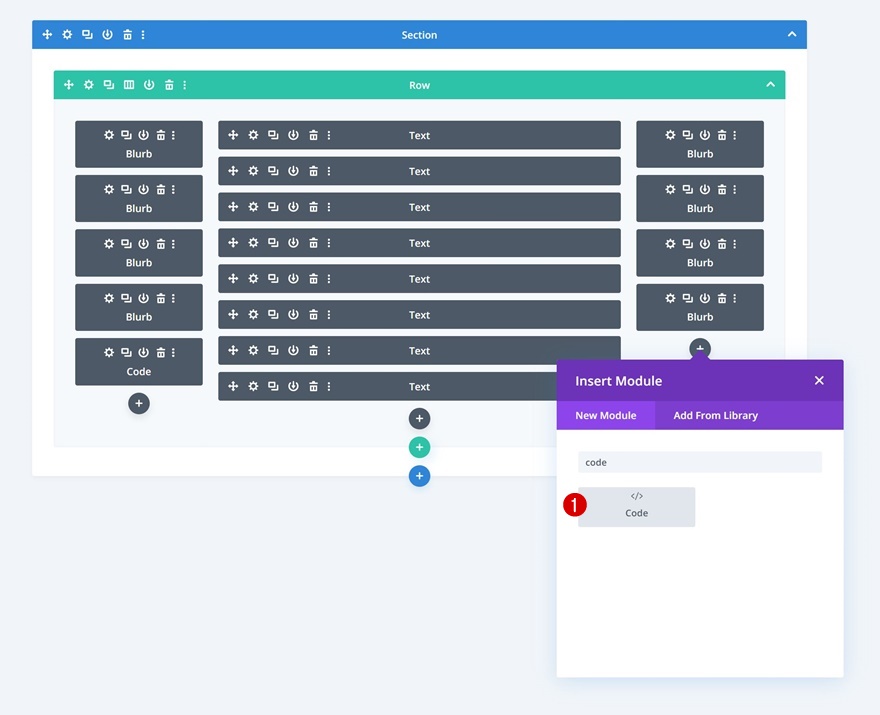Change Row column structure icon
The height and width of the screenshot is (715, 880).
129,85
